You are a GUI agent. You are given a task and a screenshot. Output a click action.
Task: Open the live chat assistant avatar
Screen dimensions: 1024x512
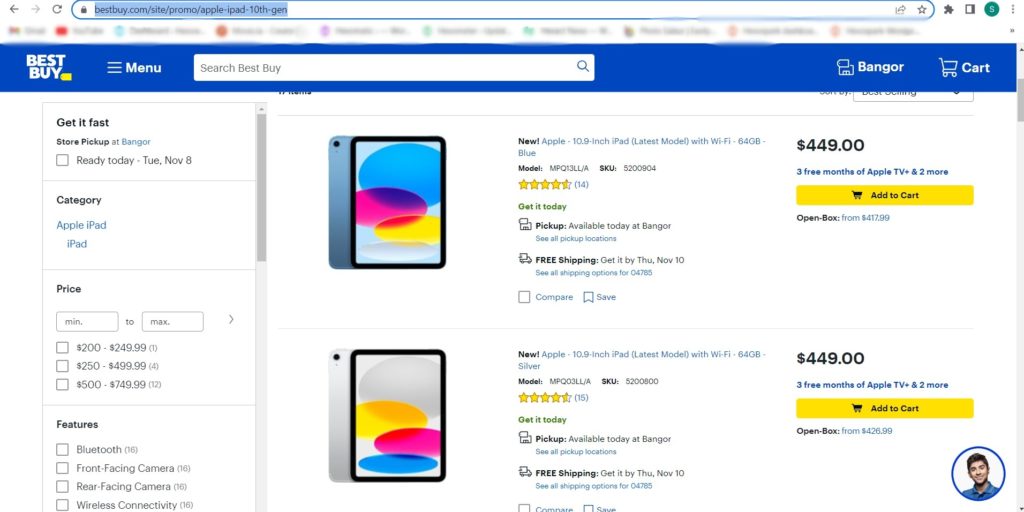click(x=978, y=473)
